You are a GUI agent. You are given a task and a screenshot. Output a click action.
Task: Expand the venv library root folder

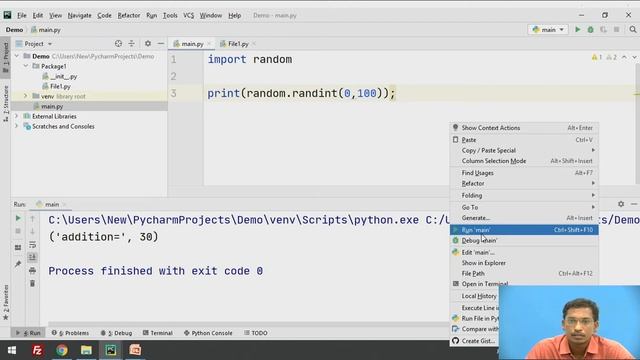click(26, 96)
